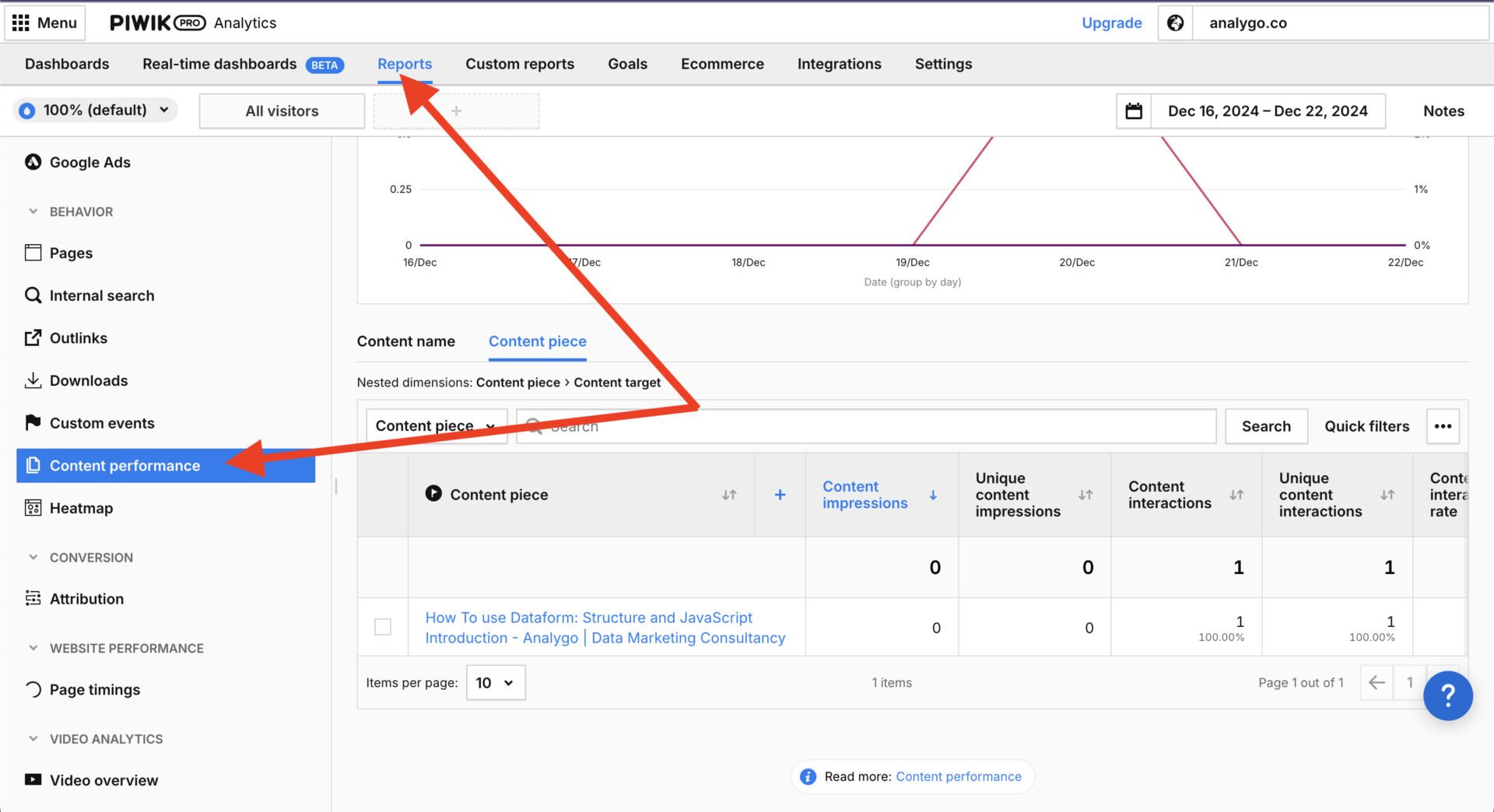Click the Outlinks icon in the sidebar
Viewport: 1494px width, 812px height.
33,338
